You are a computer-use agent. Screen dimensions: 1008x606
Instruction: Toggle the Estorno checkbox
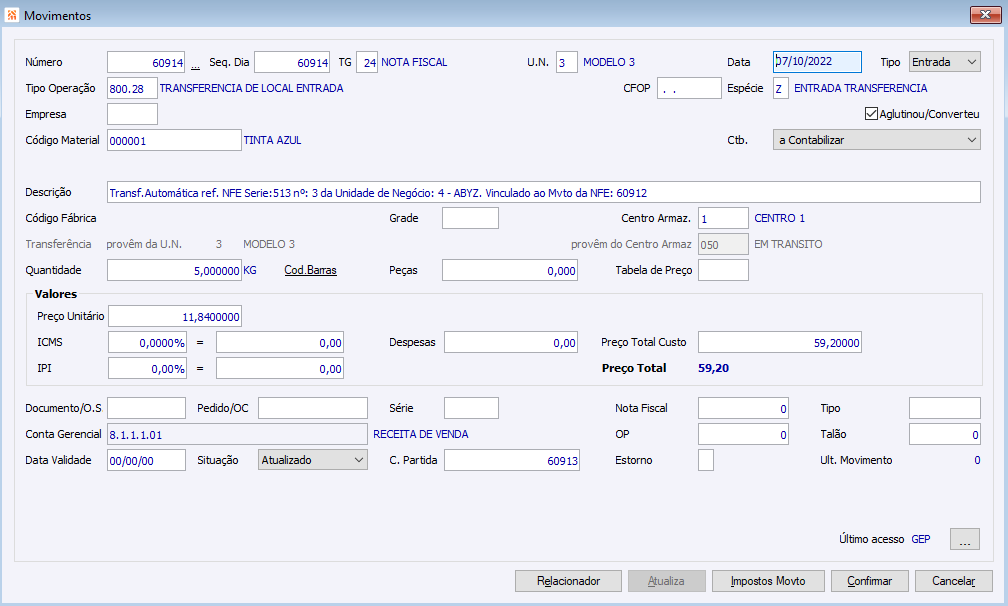(705, 460)
